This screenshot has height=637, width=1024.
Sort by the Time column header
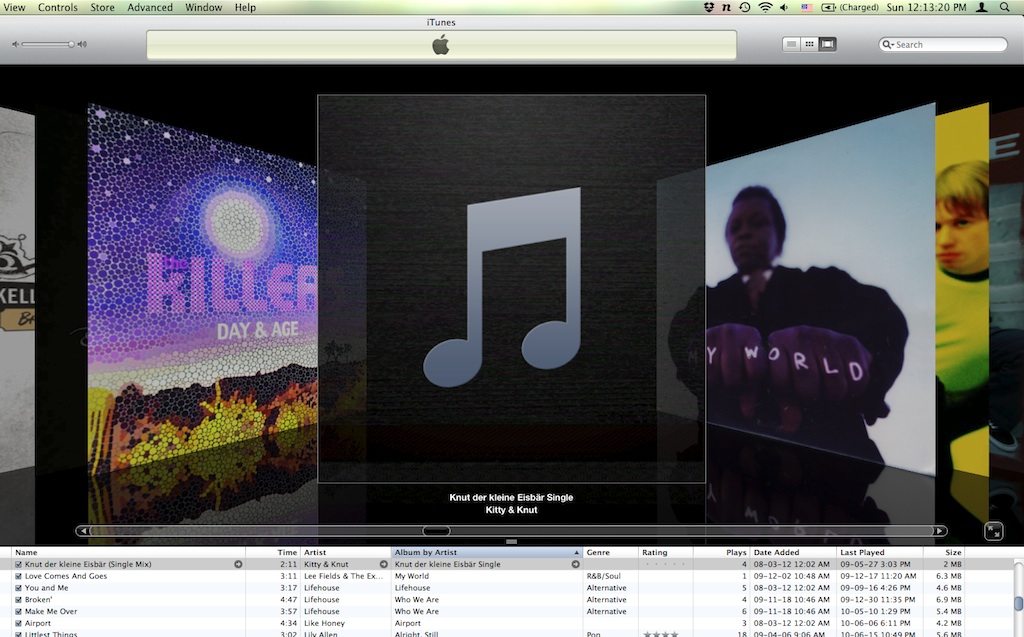pos(273,553)
